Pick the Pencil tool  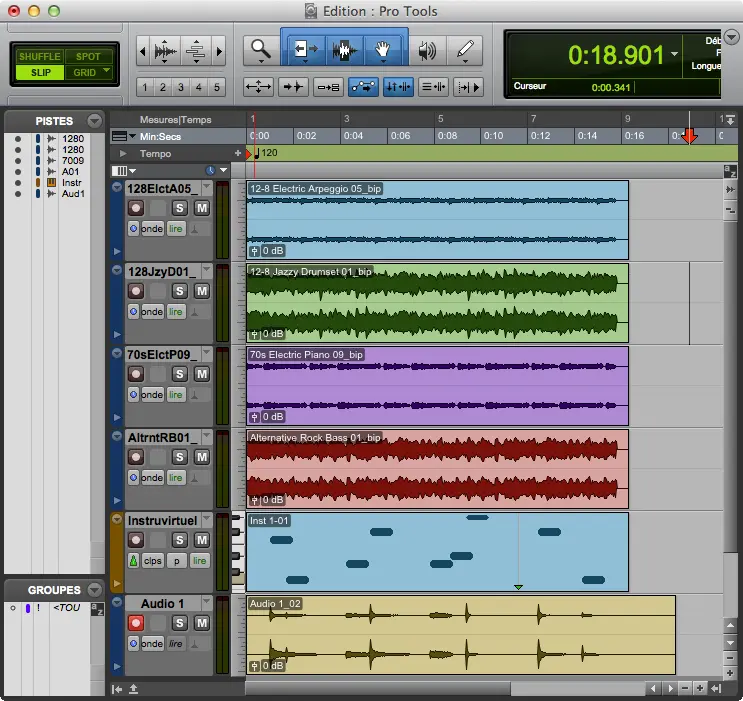point(465,50)
